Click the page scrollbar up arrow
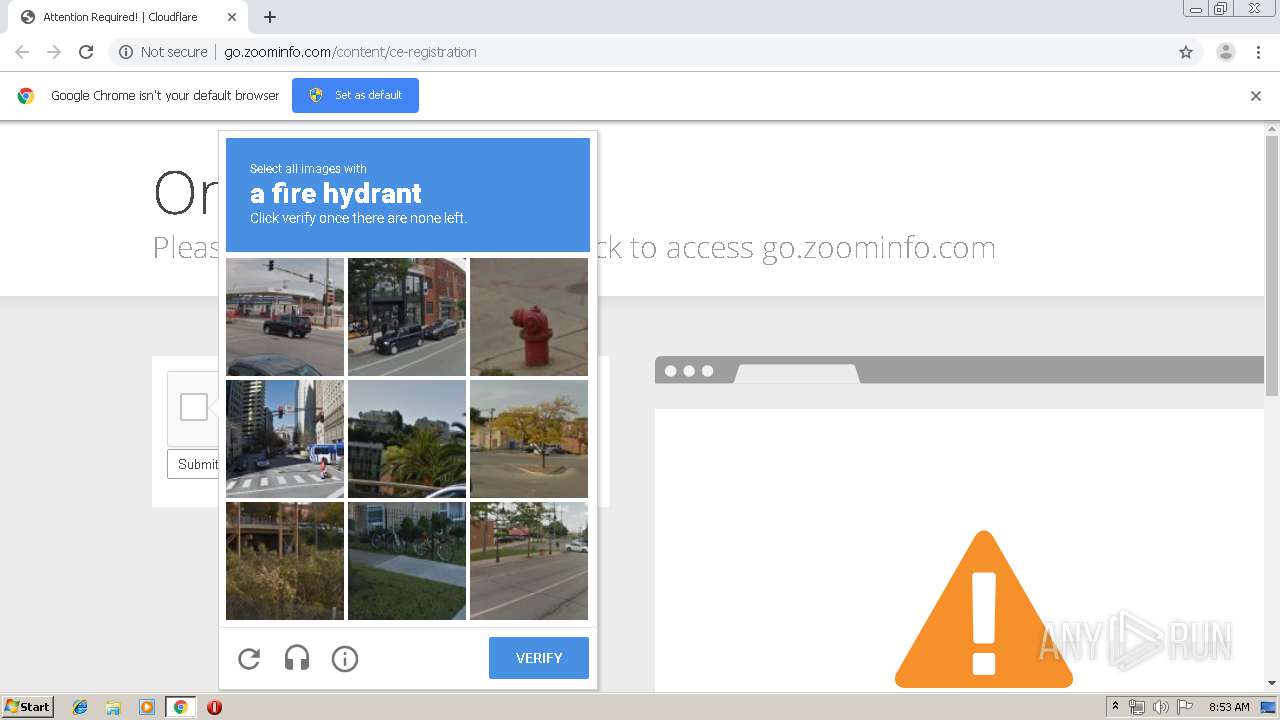Screen dimensions: 1280x720 tap(1272, 129)
